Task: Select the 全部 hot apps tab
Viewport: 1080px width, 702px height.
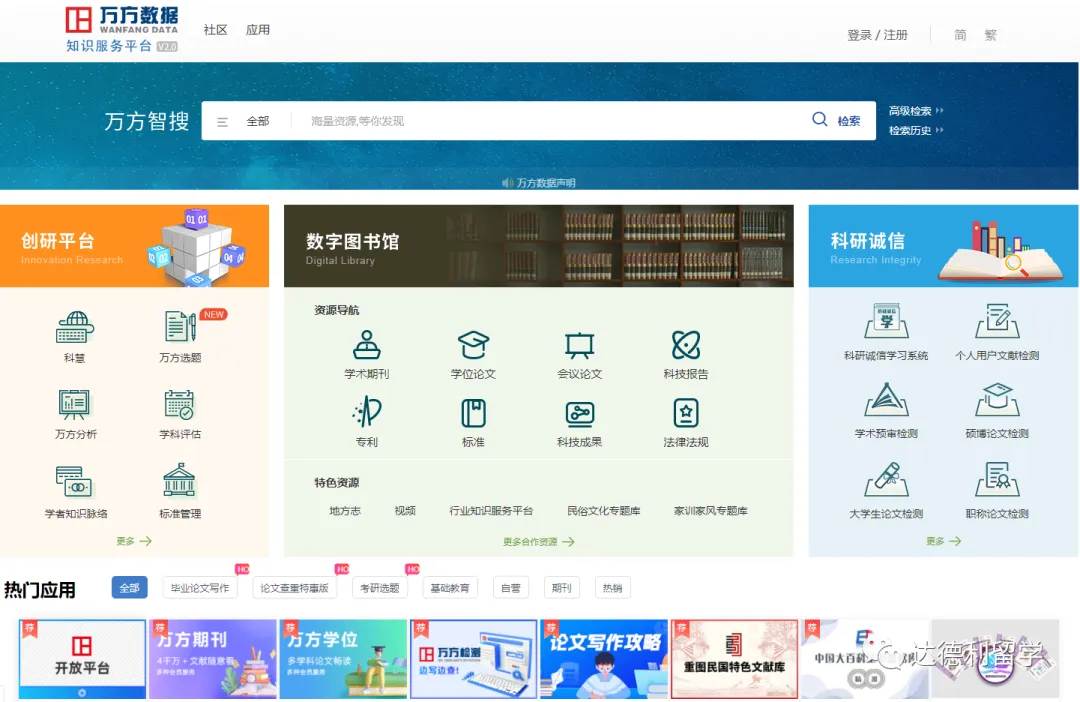Action: click(x=129, y=588)
